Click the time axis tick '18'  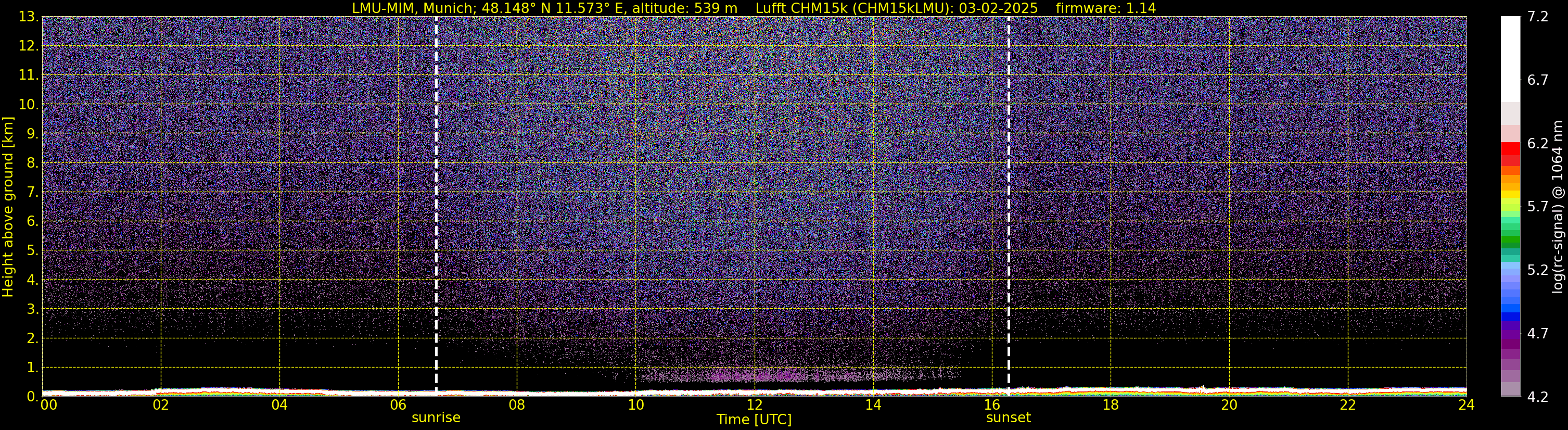pyautogui.click(x=1110, y=405)
